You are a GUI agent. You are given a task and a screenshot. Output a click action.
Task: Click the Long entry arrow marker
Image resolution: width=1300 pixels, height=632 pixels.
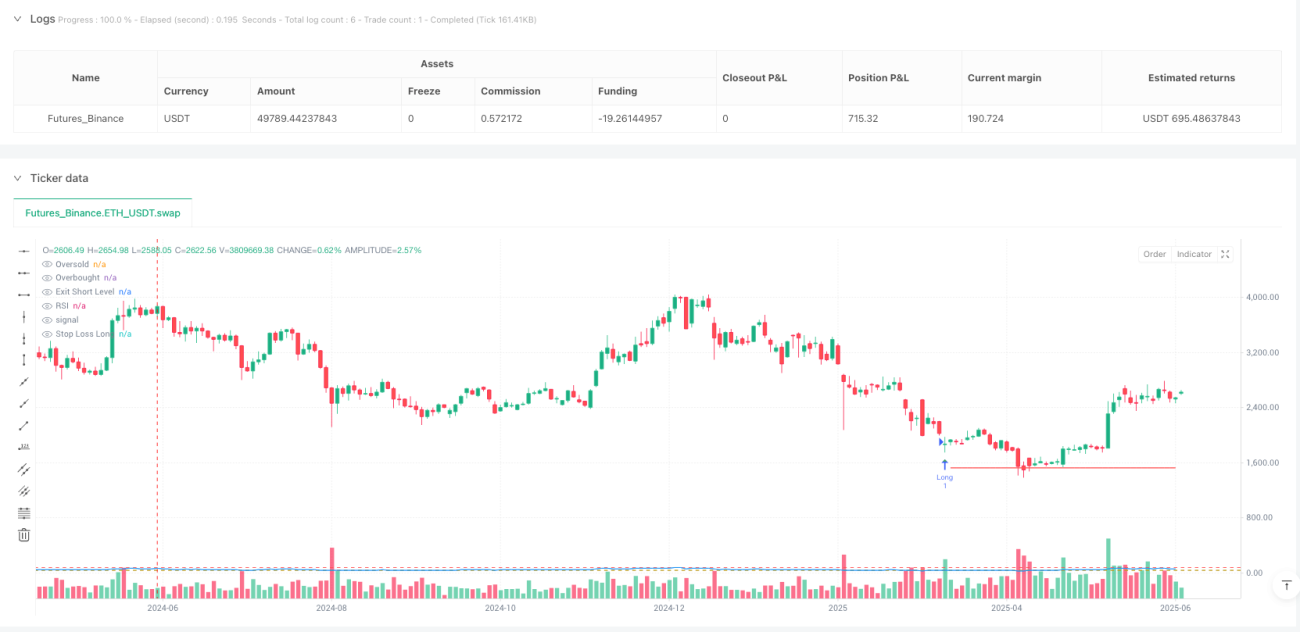point(944,465)
